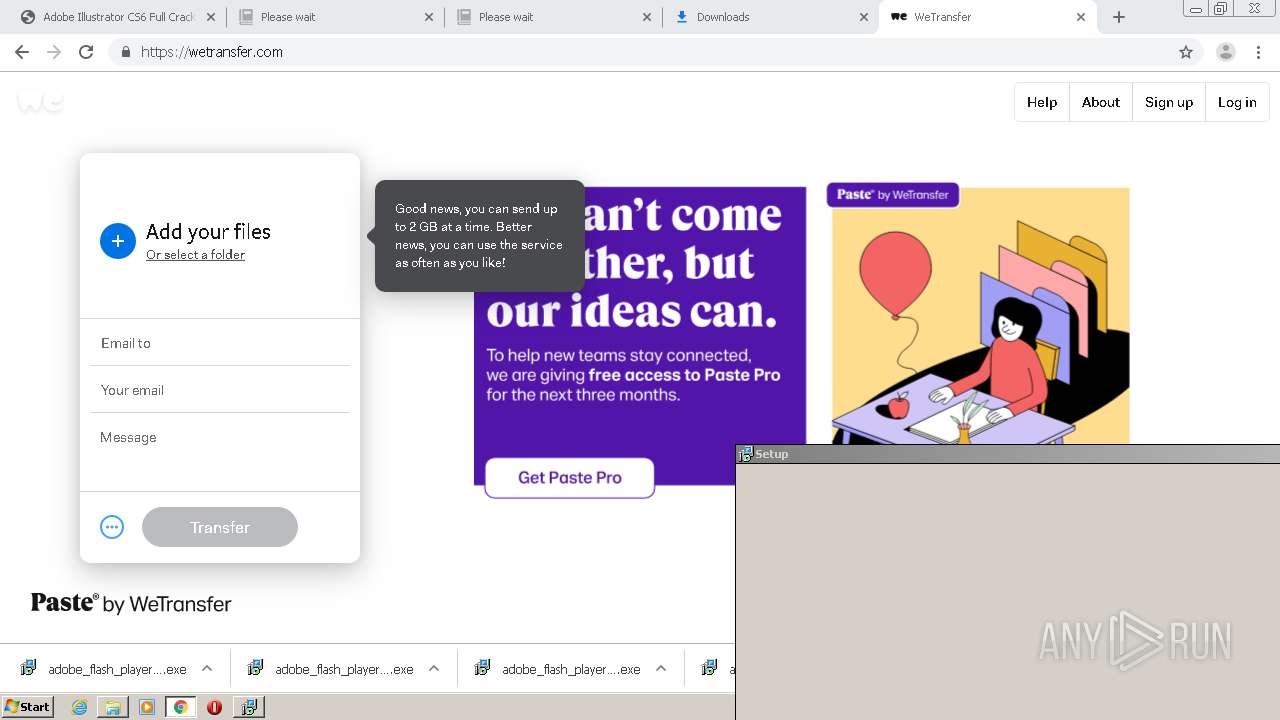The width and height of the screenshot is (1280, 720).
Task: Click the Paste by WeTransfer logo below the panel
Action: coord(131,603)
